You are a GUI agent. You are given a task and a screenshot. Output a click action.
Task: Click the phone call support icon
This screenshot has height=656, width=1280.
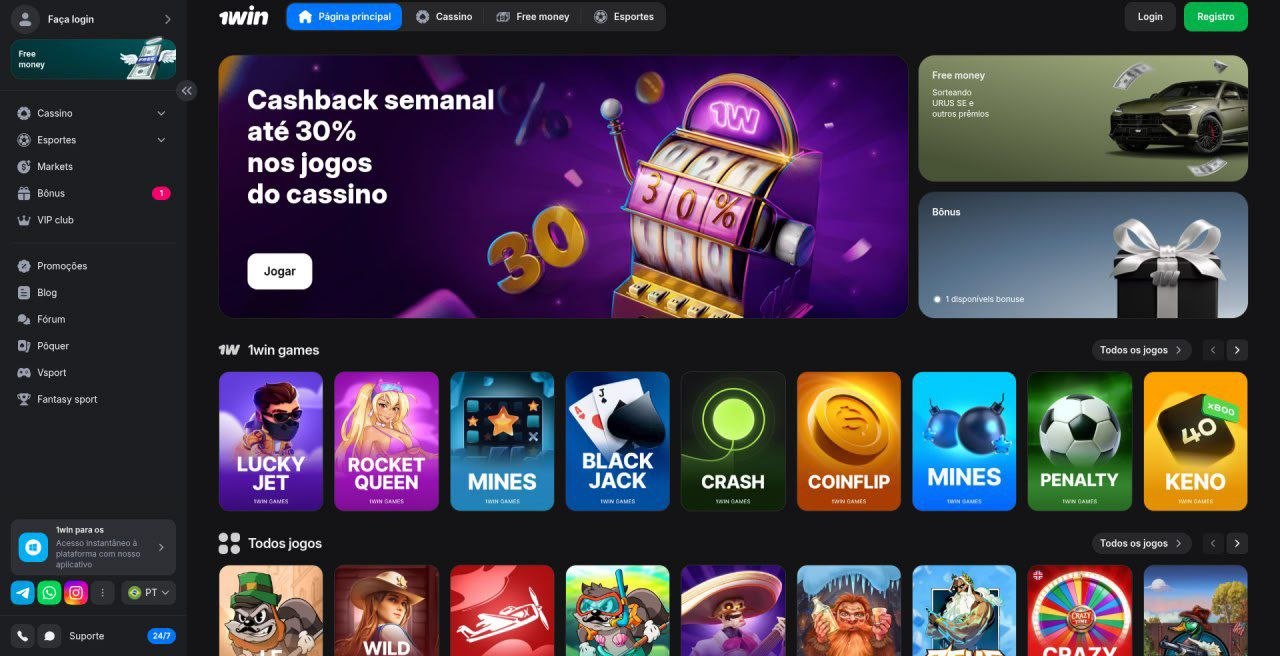[23, 636]
